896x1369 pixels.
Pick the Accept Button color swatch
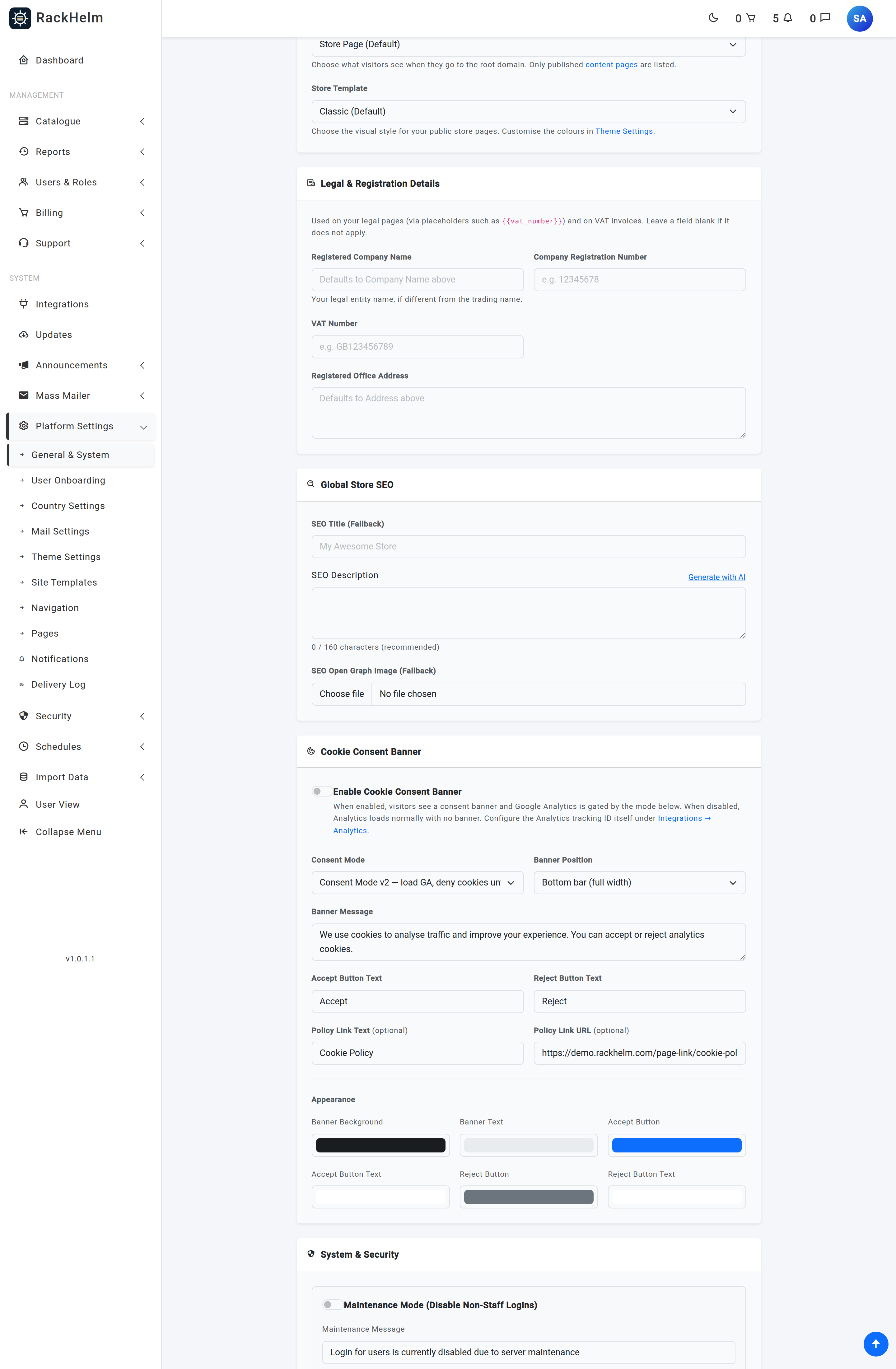point(676,1145)
